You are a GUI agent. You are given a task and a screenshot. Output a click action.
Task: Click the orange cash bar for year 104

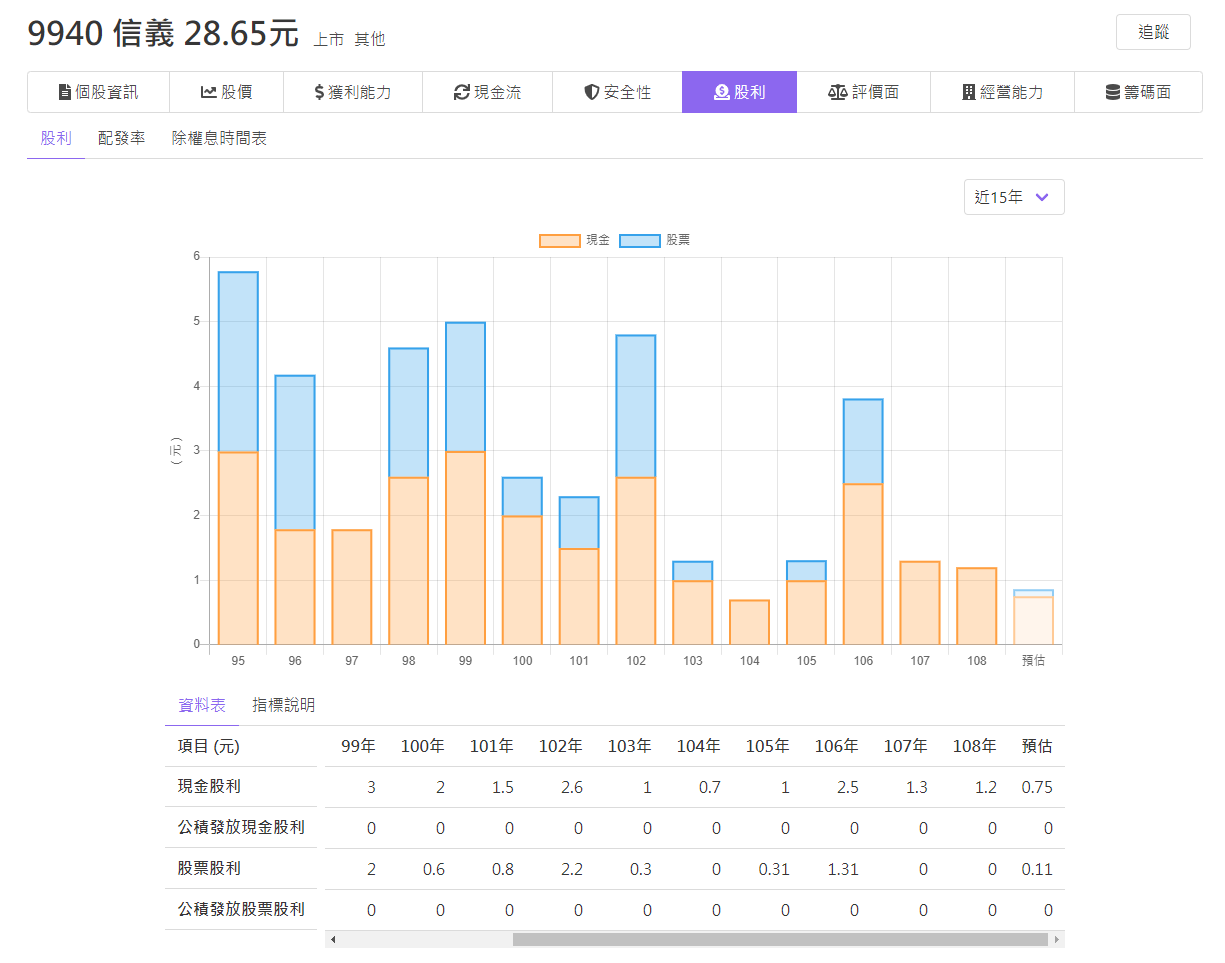click(x=749, y=622)
